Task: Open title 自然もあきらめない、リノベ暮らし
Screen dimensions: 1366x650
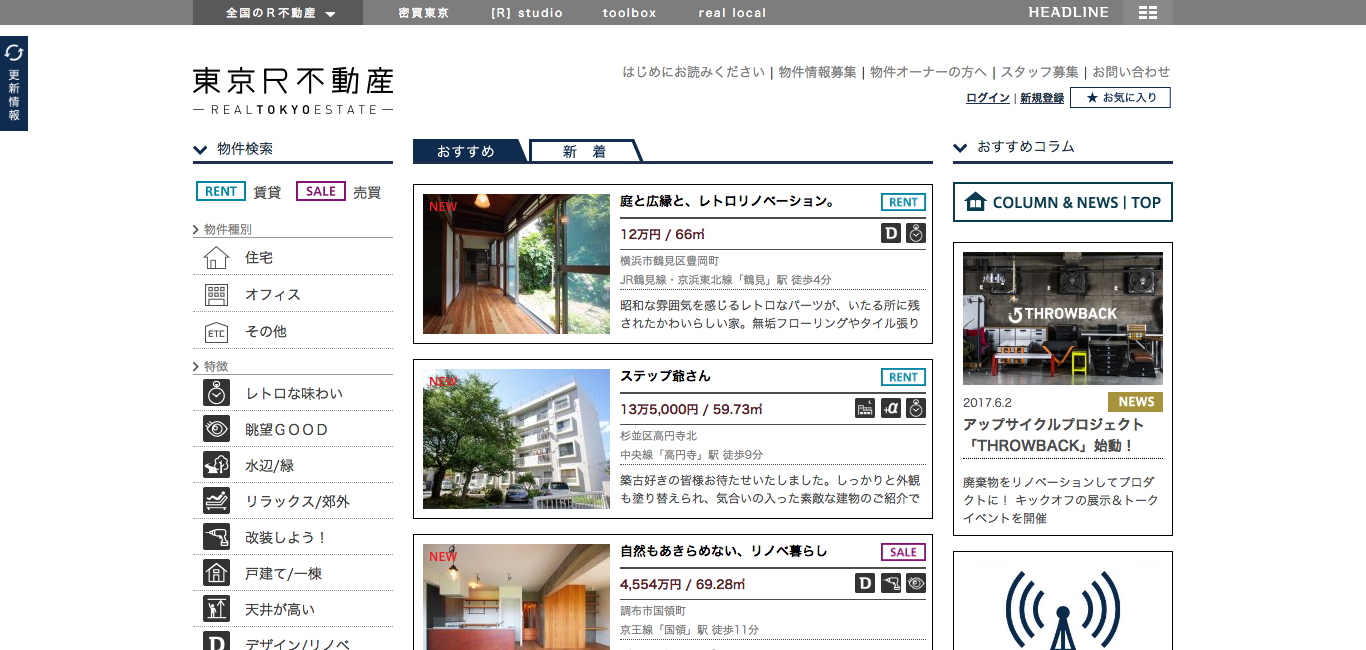Action: point(724,551)
